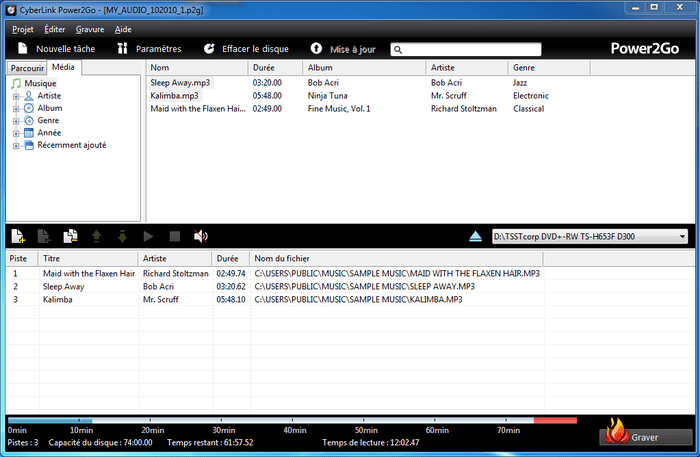
Task: Click the eject disc icon
Action: [476, 236]
